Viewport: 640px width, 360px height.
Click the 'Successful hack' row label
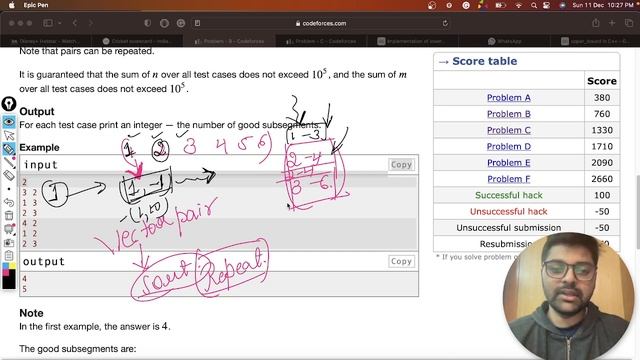509,195
